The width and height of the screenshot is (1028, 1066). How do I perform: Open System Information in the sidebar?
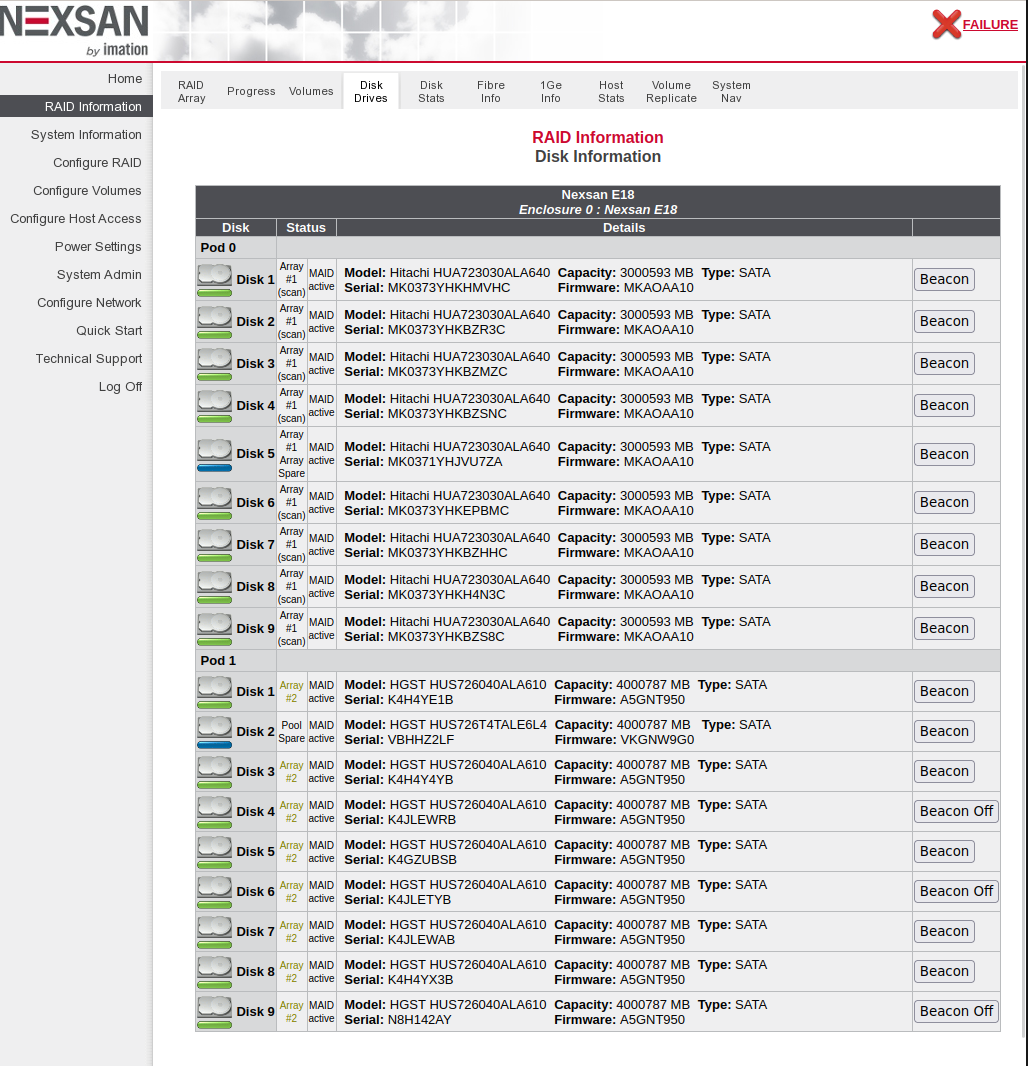(x=86, y=135)
